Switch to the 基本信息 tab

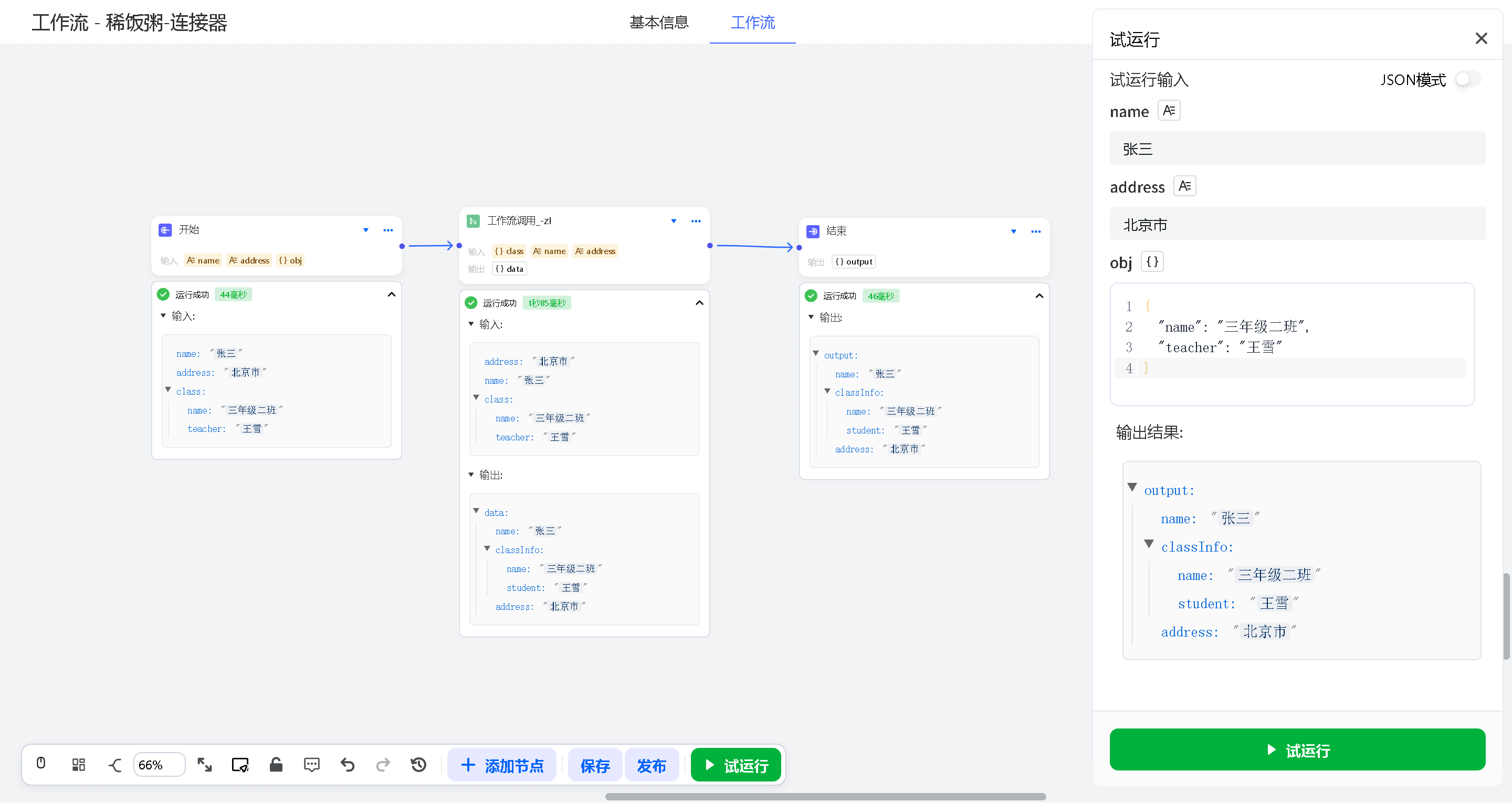658,22
